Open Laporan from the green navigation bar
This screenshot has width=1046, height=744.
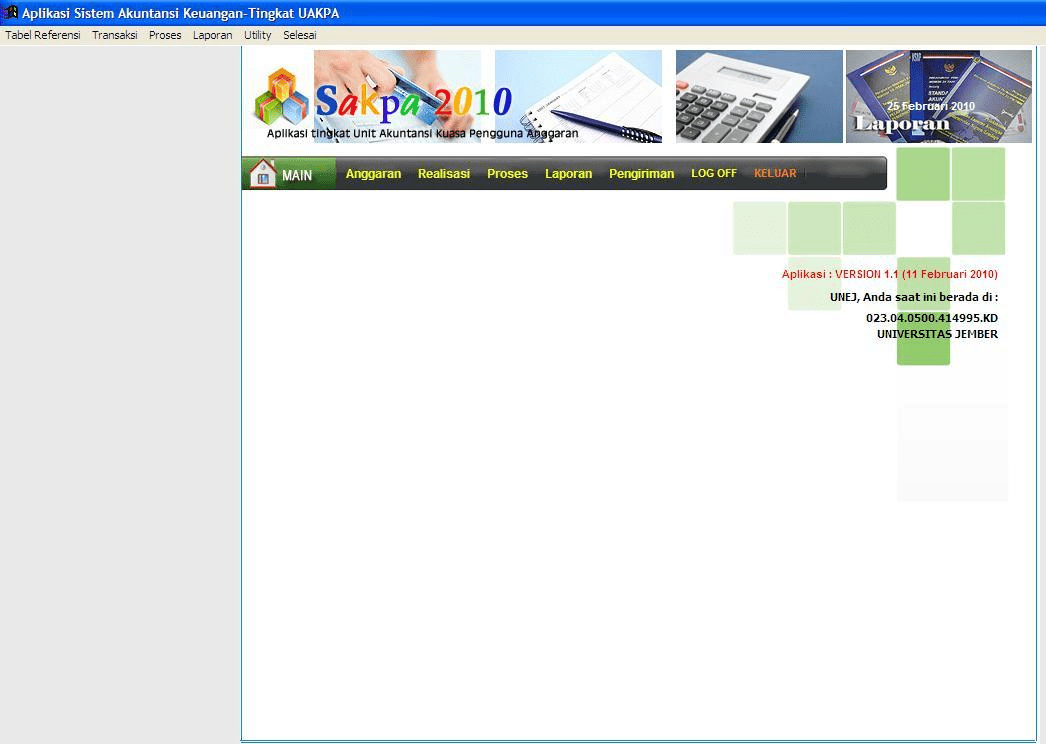[x=568, y=173]
